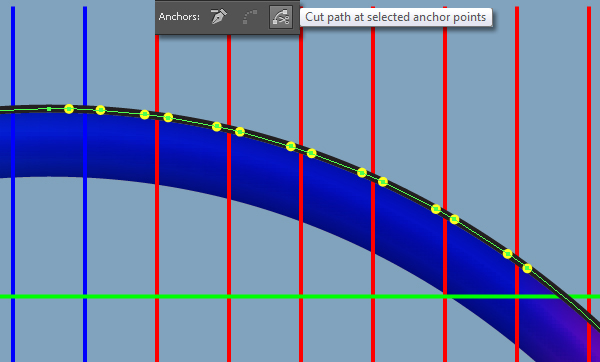
Task: Select the yellow anchor just left of the third red guide
Action: (x=291, y=146)
